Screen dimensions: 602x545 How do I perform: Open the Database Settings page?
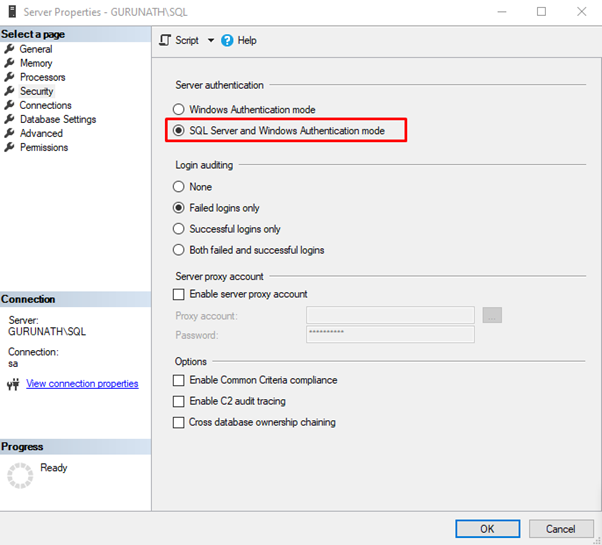point(58,119)
